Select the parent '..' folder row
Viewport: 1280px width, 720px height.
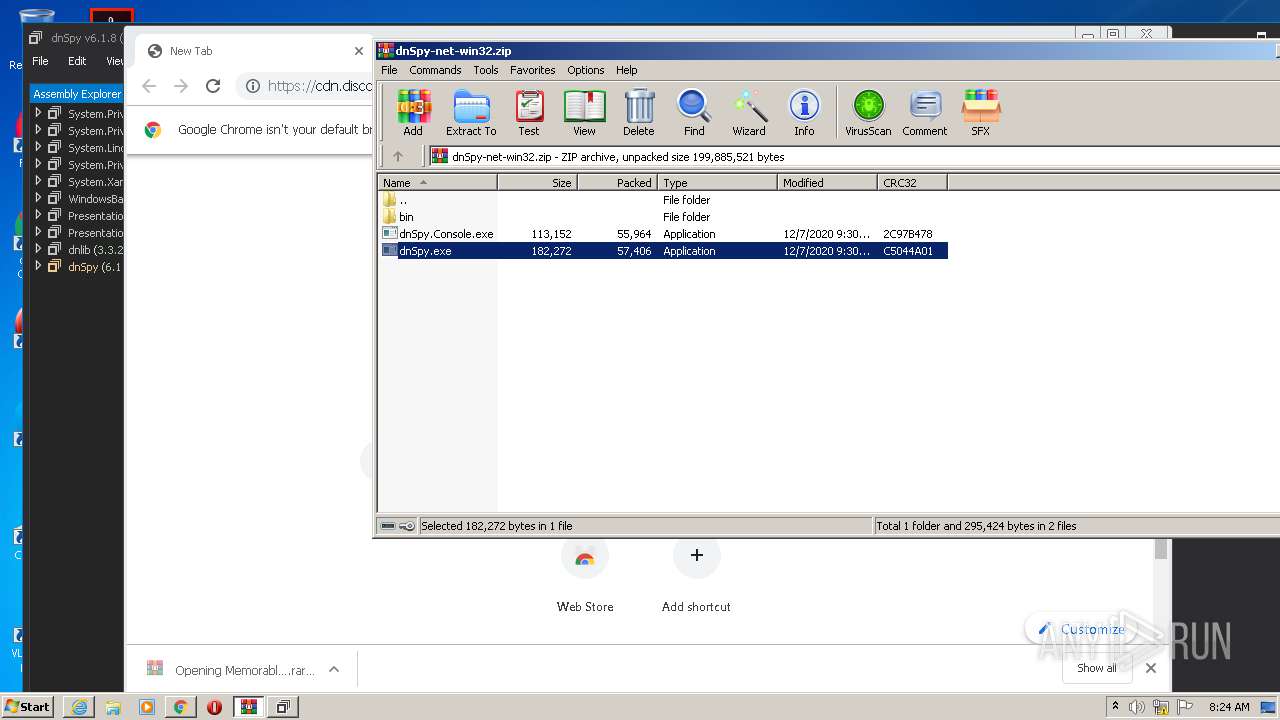663,200
